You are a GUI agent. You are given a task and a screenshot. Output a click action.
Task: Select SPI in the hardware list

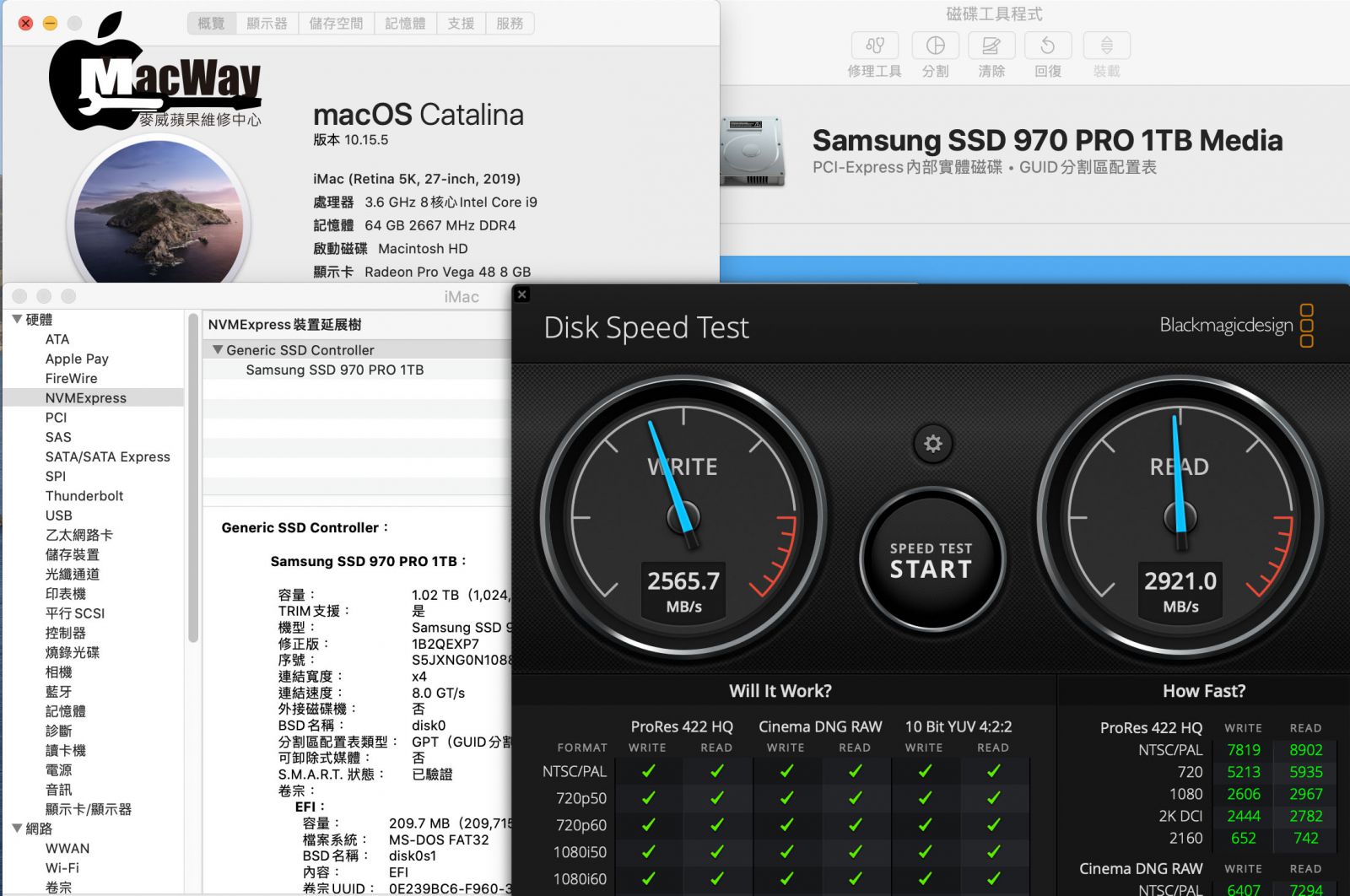pyautogui.click(x=55, y=476)
